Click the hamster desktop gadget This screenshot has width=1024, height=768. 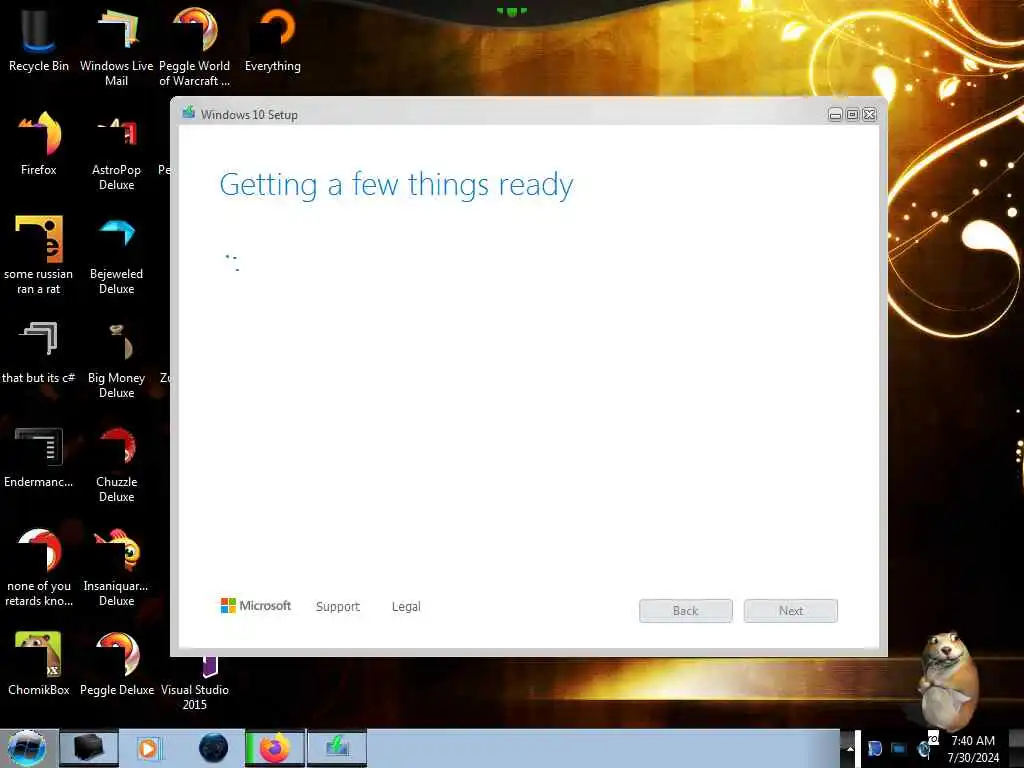coord(948,679)
